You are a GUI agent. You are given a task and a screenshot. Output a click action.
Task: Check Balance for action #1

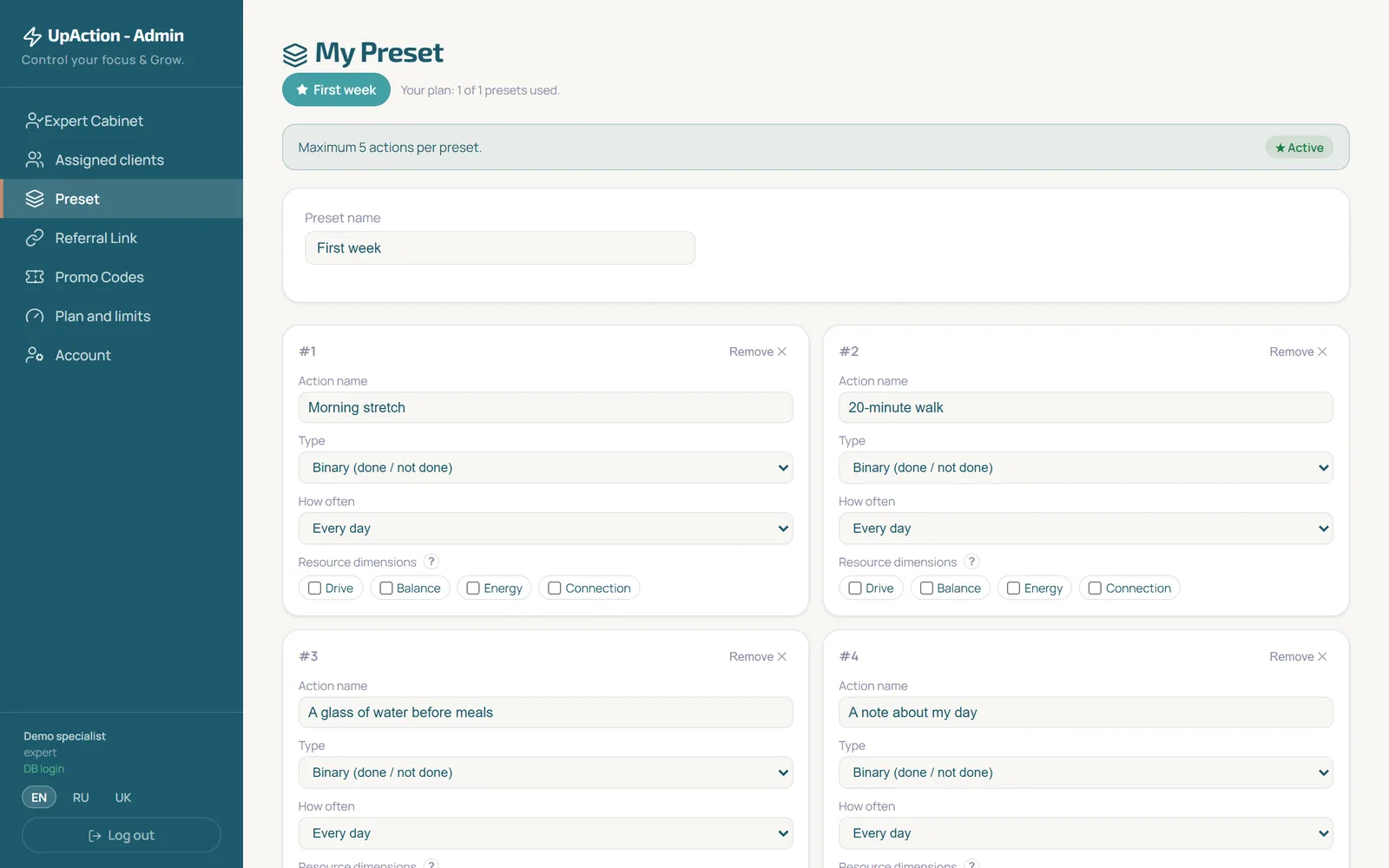(386, 588)
